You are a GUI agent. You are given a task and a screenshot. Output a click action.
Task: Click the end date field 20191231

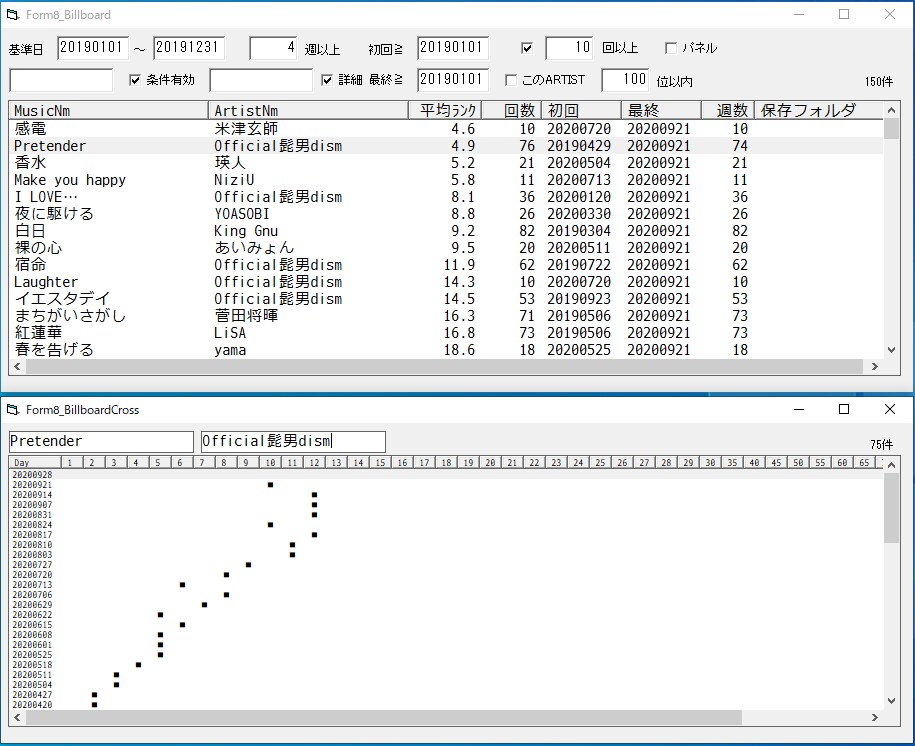point(188,47)
